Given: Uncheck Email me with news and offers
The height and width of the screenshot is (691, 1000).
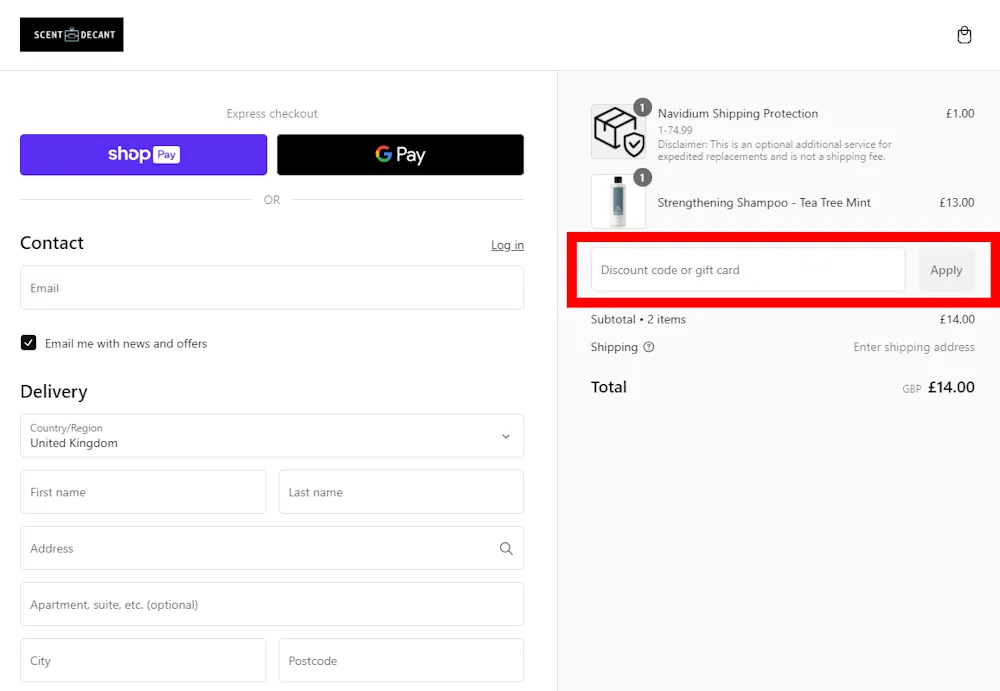Looking at the screenshot, I should click(28, 342).
